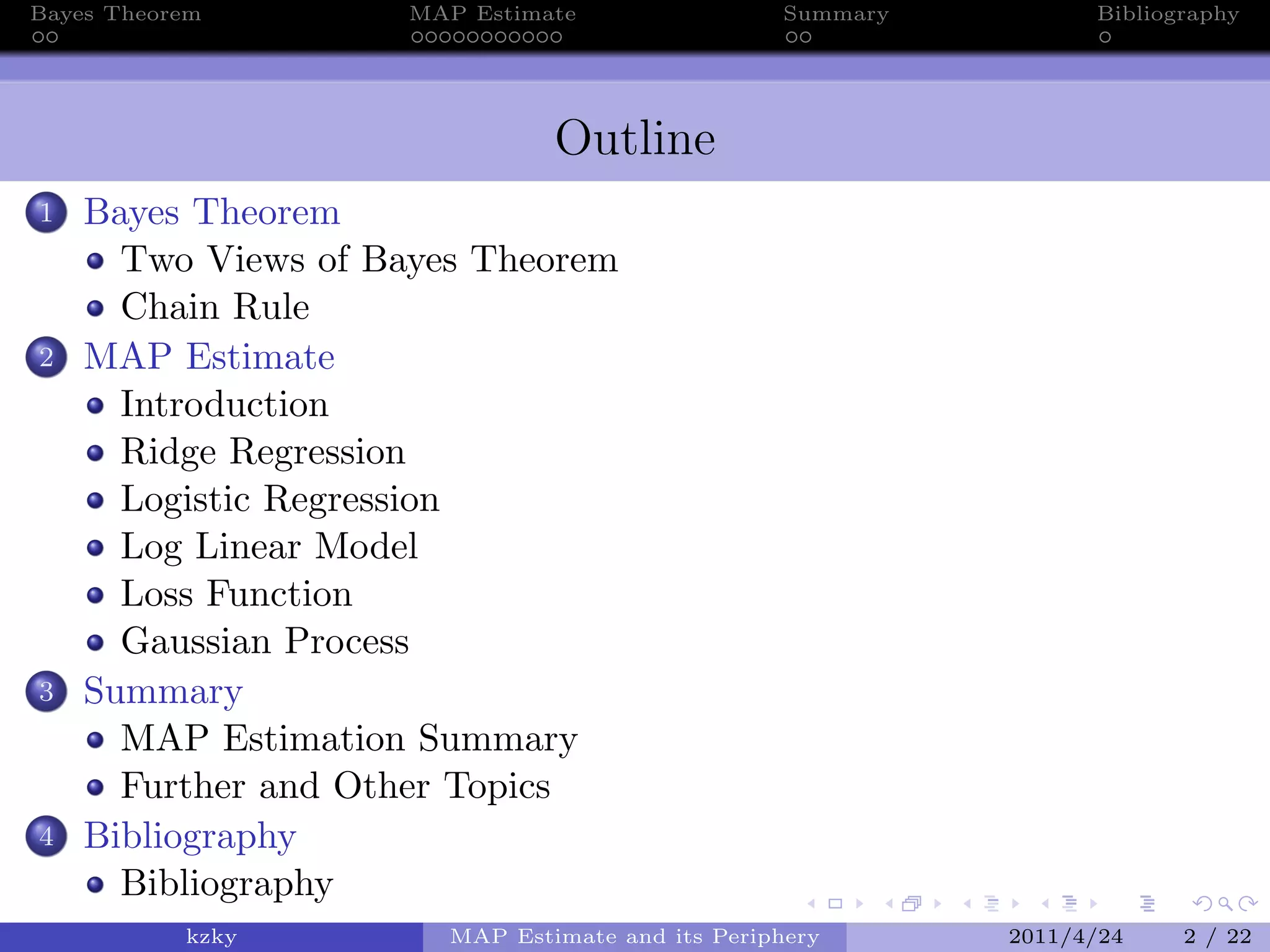Click the next frame arrow beside stacked frames

938,904
